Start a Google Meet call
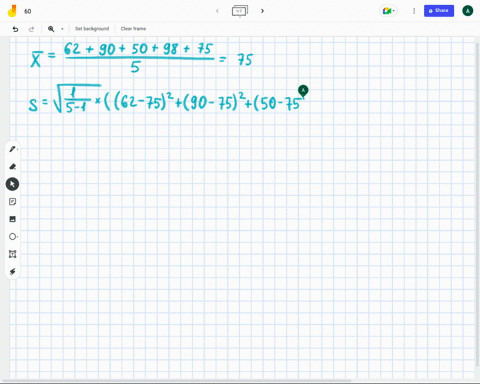Viewport: 480px width, 384px height. coord(388,11)
